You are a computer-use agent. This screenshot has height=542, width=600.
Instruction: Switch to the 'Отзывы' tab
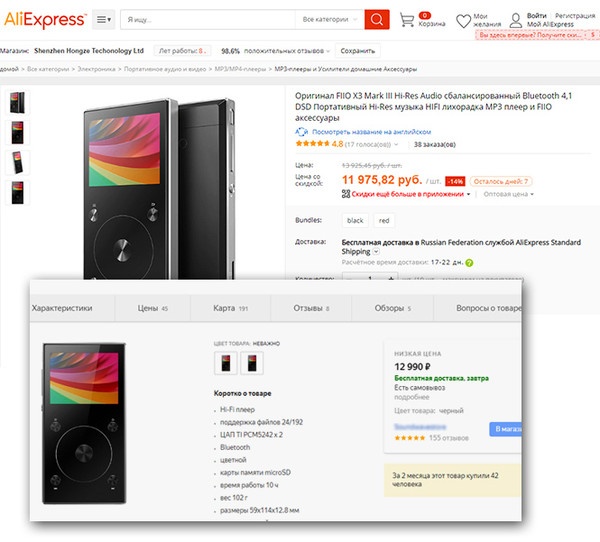(311, 308)
